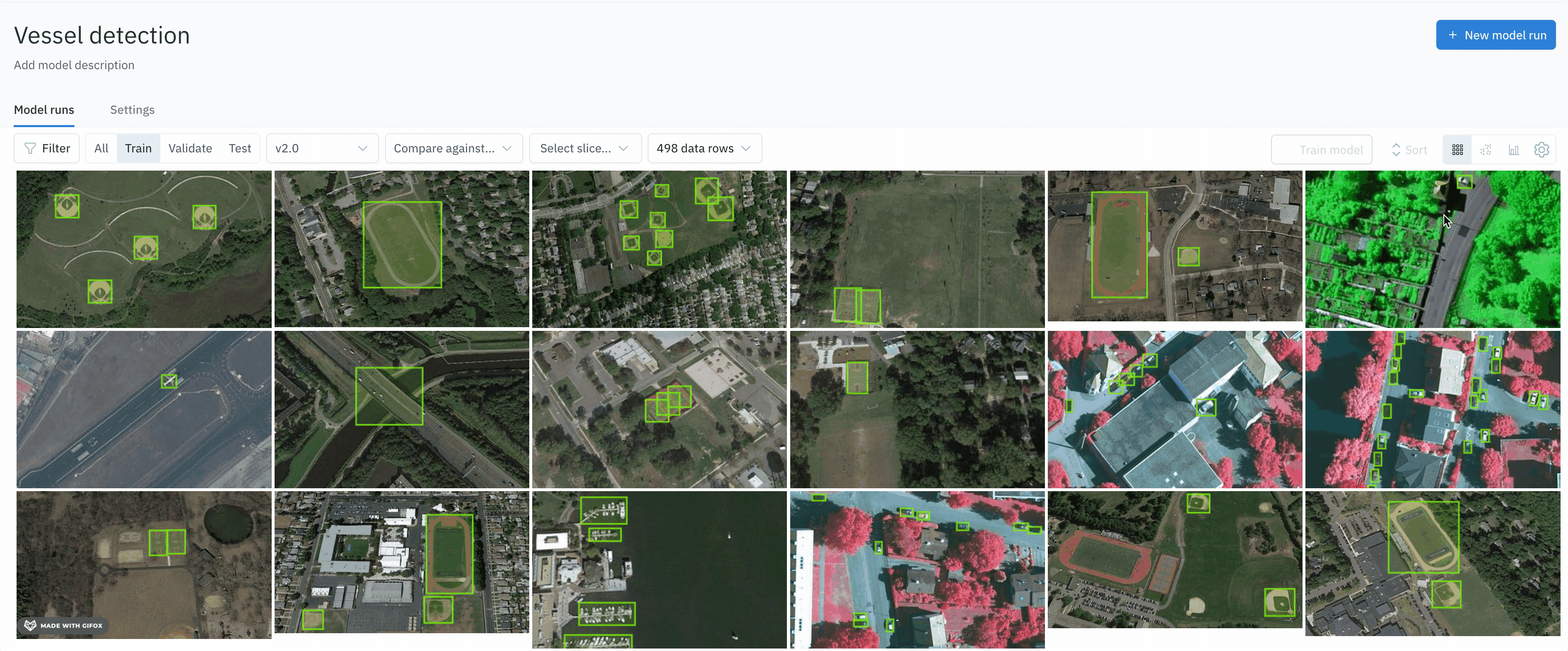Switch to the grid gallery view icon
1568x651 pixels.
[1457, 149]
